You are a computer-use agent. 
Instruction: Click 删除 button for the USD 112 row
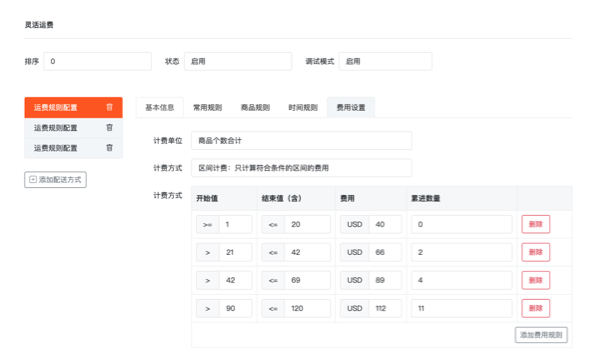tap(536, 308)
